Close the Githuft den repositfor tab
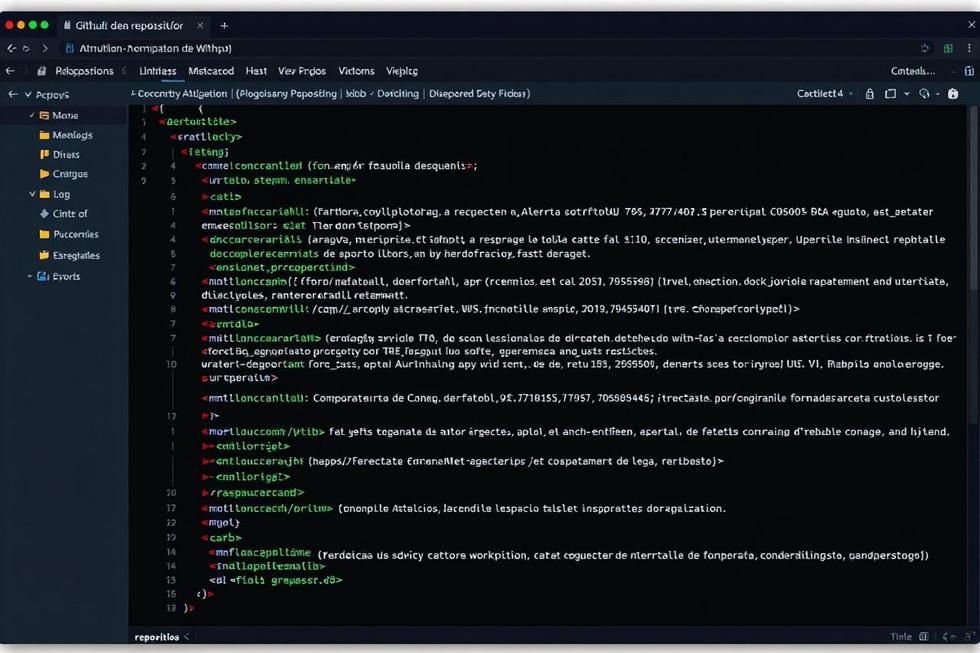 pyautogui.click(x=200, y=26)
